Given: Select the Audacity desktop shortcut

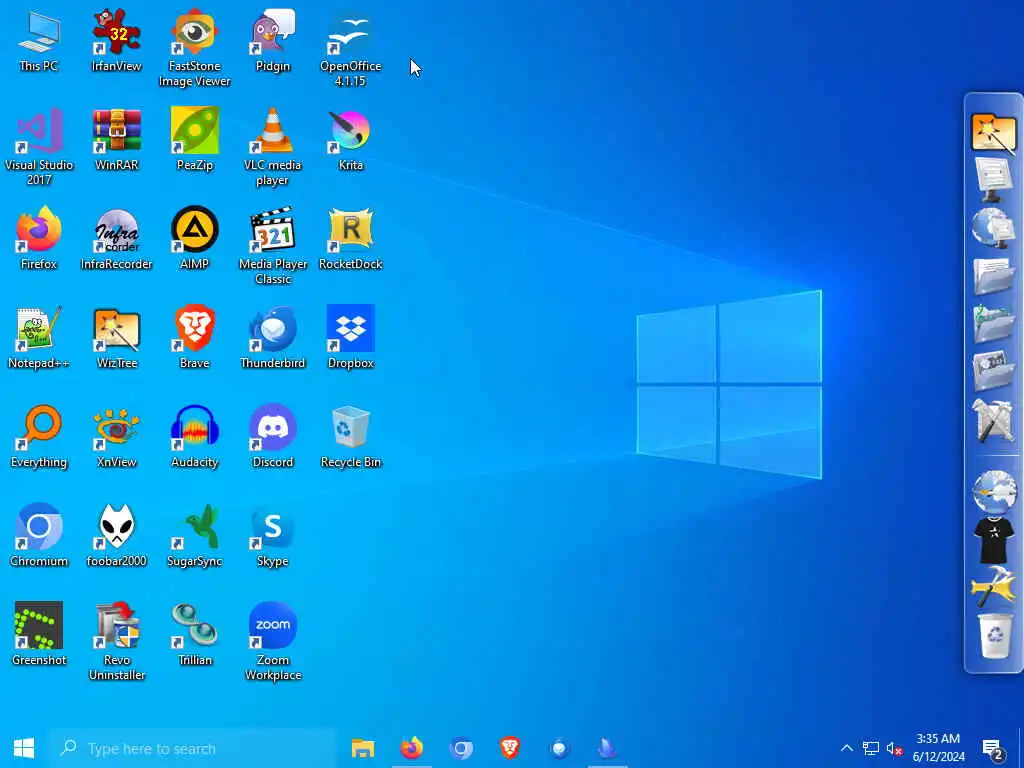Looking at the screenshot, I should coord(195,437).
